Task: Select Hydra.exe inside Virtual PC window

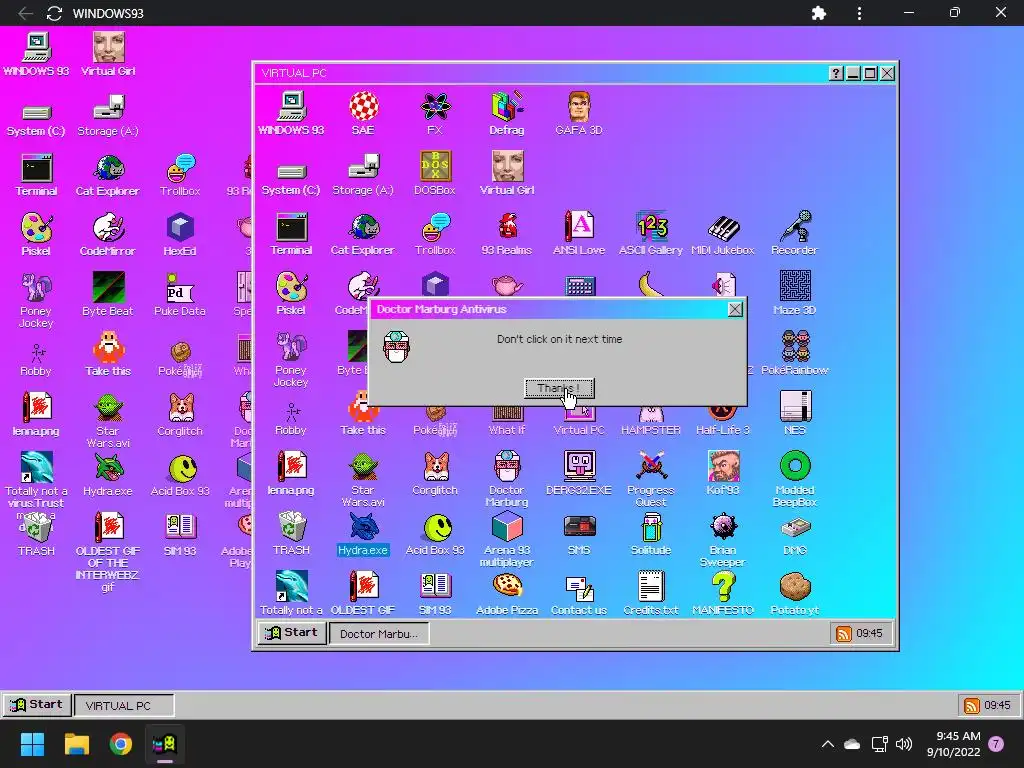Action: [363, 534]
